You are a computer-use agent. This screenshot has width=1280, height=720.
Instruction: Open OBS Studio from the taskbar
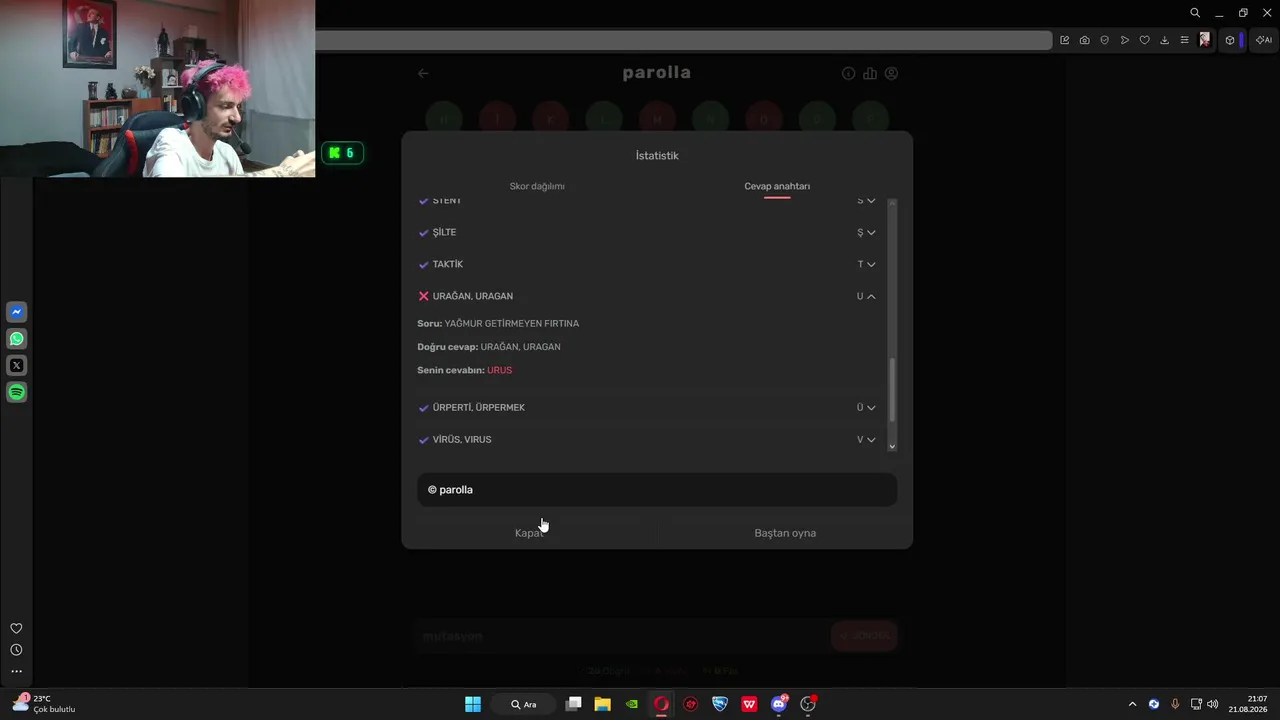click(x=808, y=704)
